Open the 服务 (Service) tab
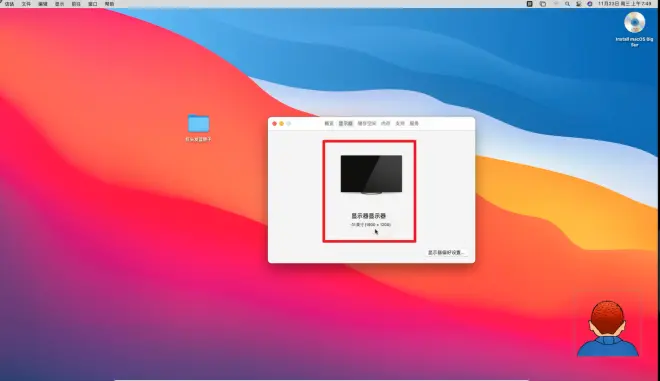 click(414, 123)
